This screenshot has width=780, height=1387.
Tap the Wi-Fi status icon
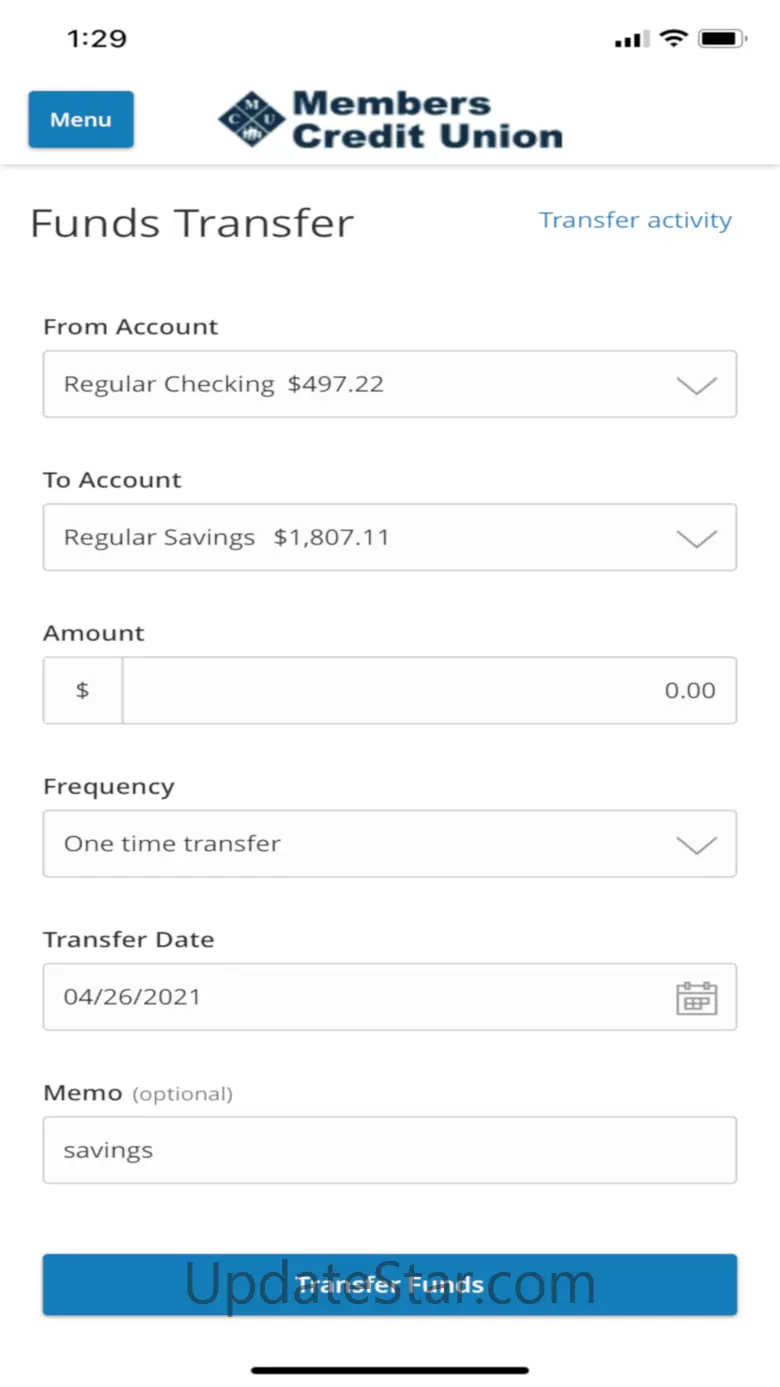coord(675,39)
